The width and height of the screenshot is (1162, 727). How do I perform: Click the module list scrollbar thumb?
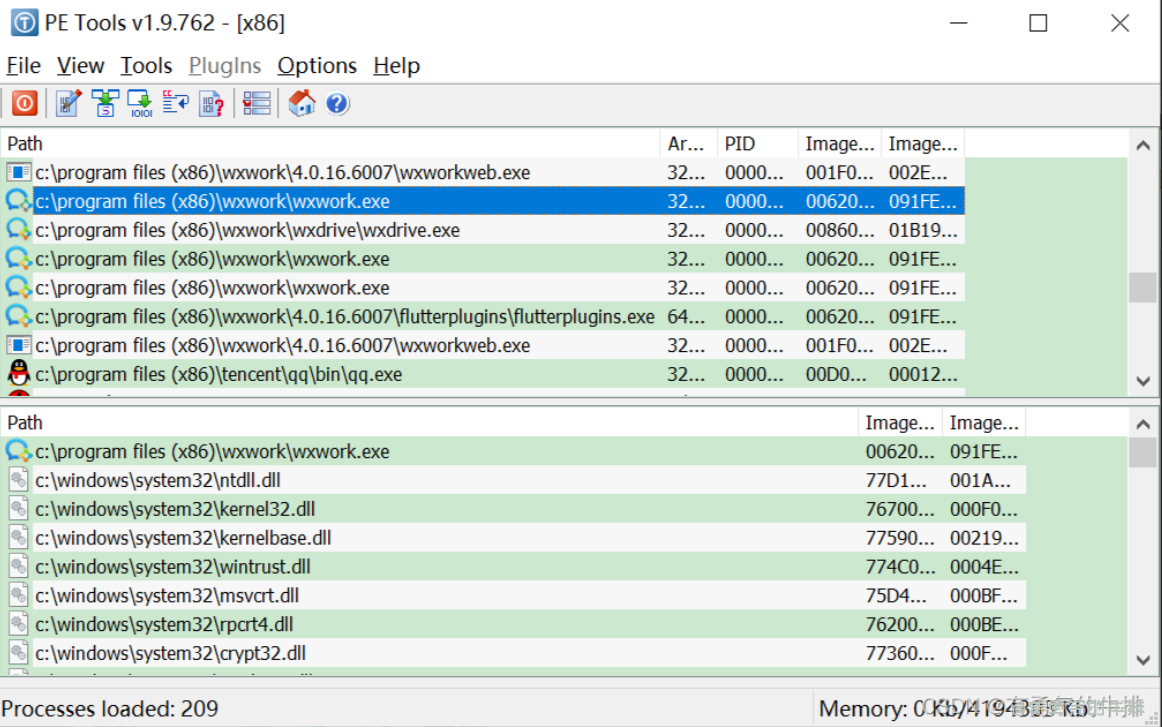(x=1143, y=453)
